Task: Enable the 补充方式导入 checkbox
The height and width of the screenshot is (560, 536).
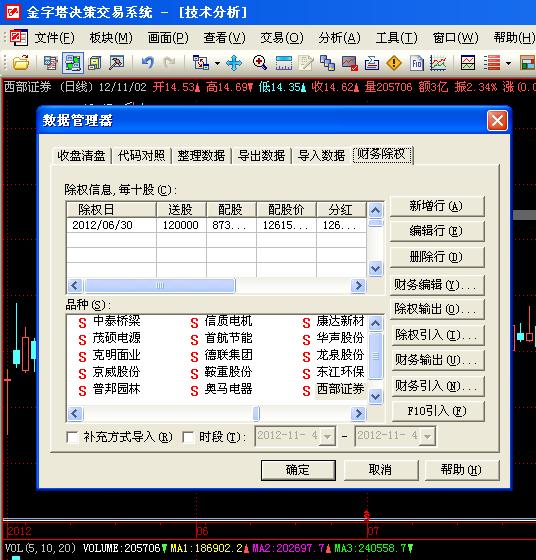Action: click(72, 437)
